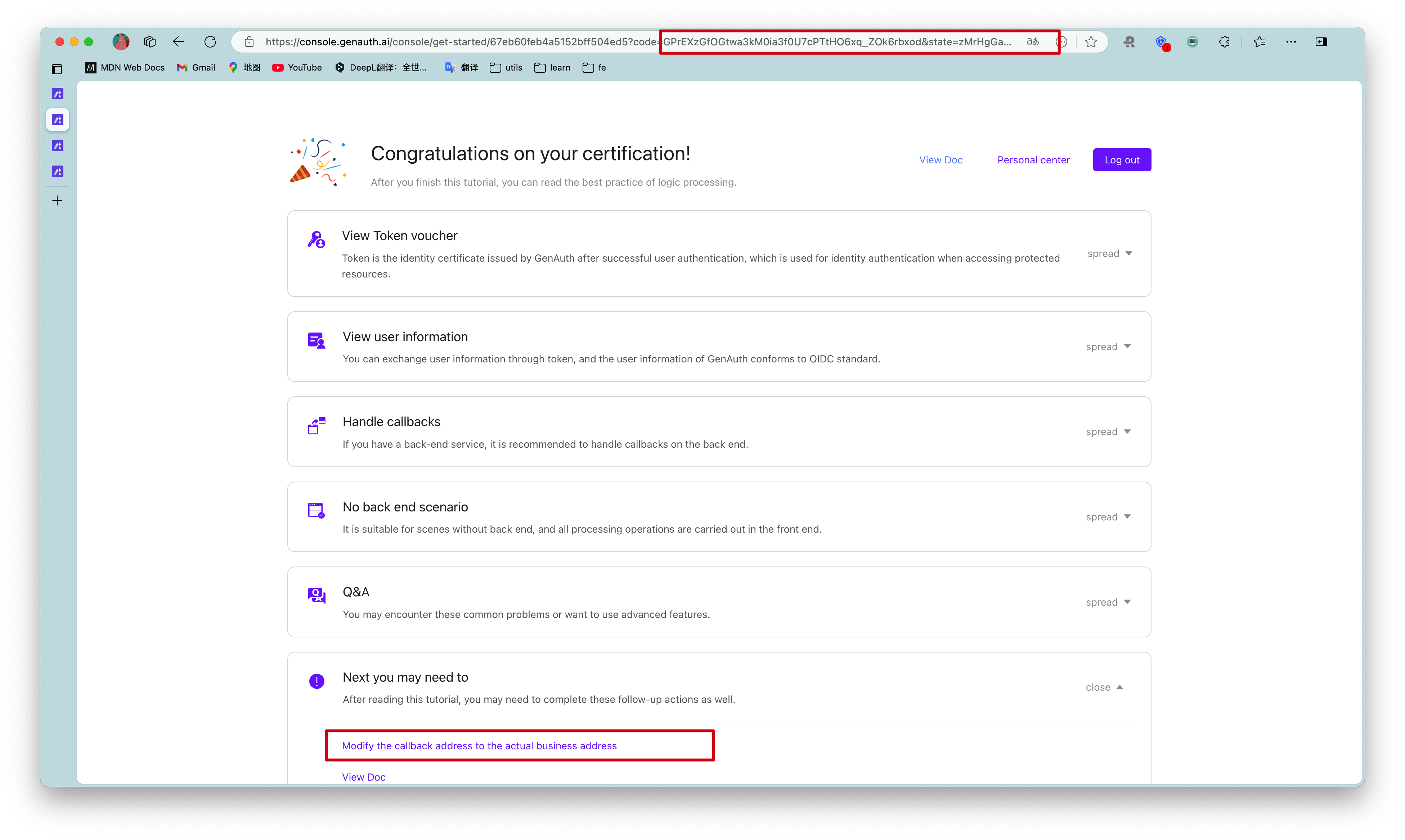Open the favorites list star icon
The width and height of the screenshot is (1405, 840).
point(1259,42)
